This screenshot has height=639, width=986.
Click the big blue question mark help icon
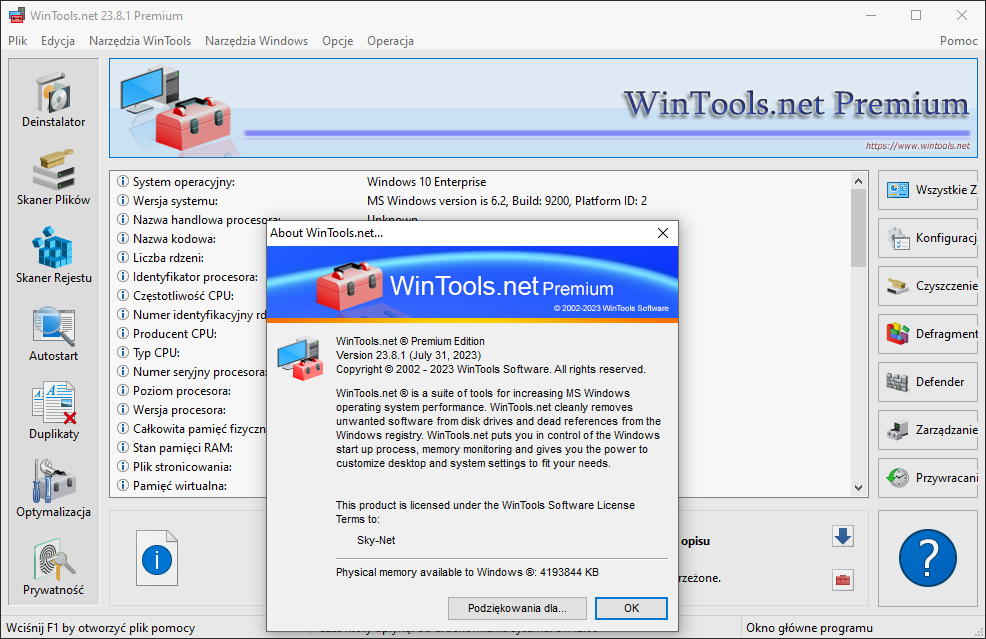click(928, 558)
